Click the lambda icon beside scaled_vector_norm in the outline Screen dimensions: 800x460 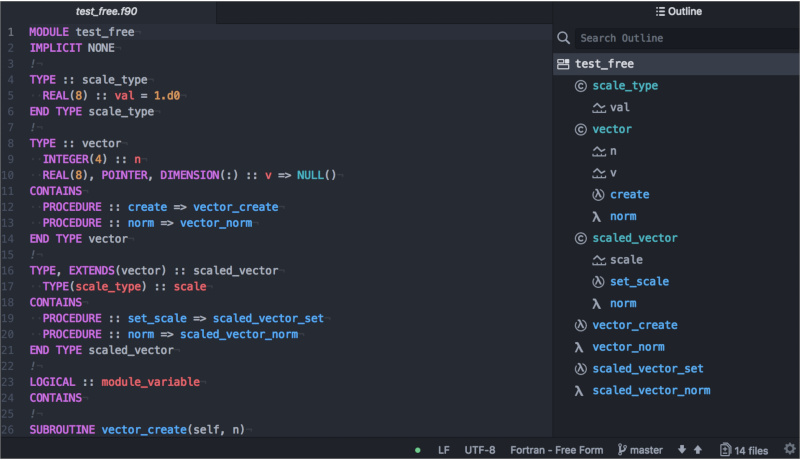(579, 391)
